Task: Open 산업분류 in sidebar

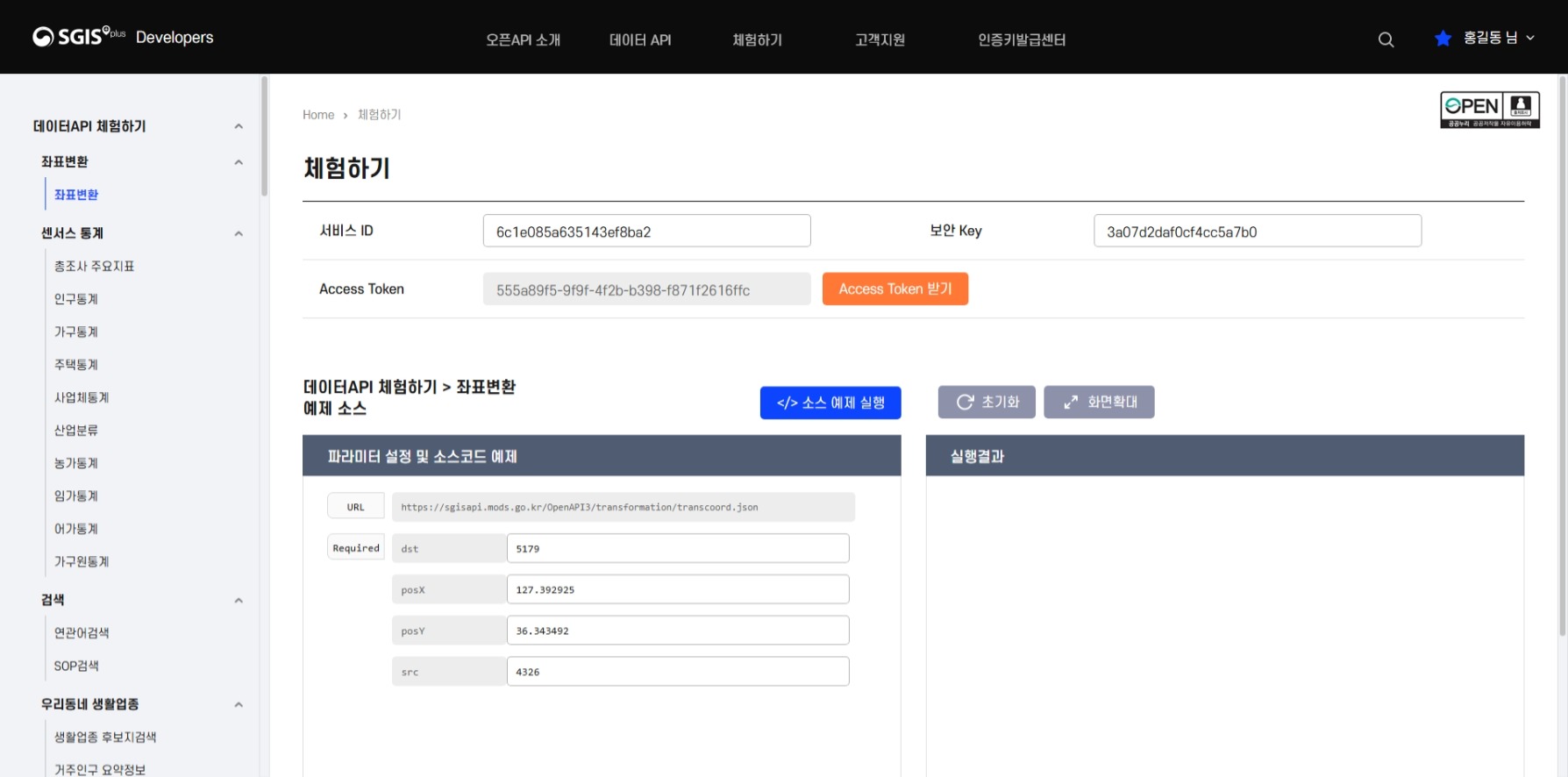Action: (x=76, y=430)
